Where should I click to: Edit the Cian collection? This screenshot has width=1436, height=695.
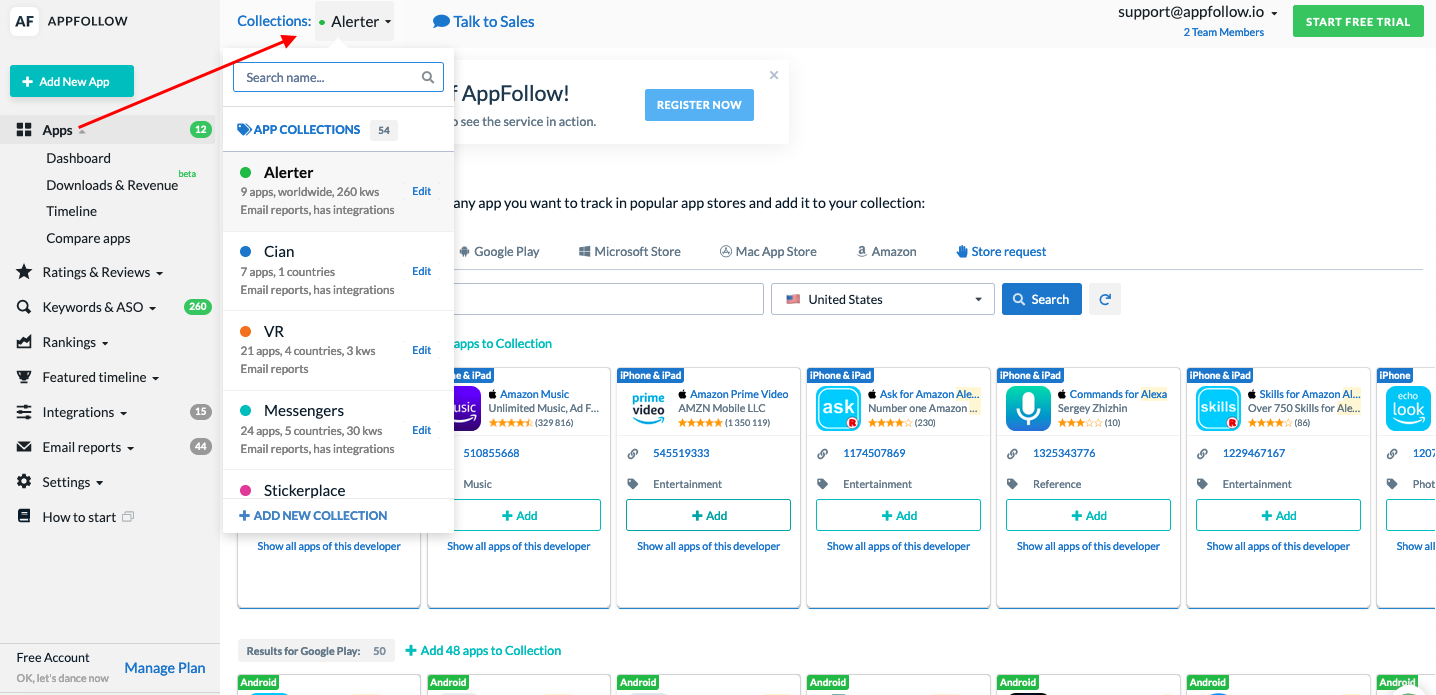coord(422,271)
